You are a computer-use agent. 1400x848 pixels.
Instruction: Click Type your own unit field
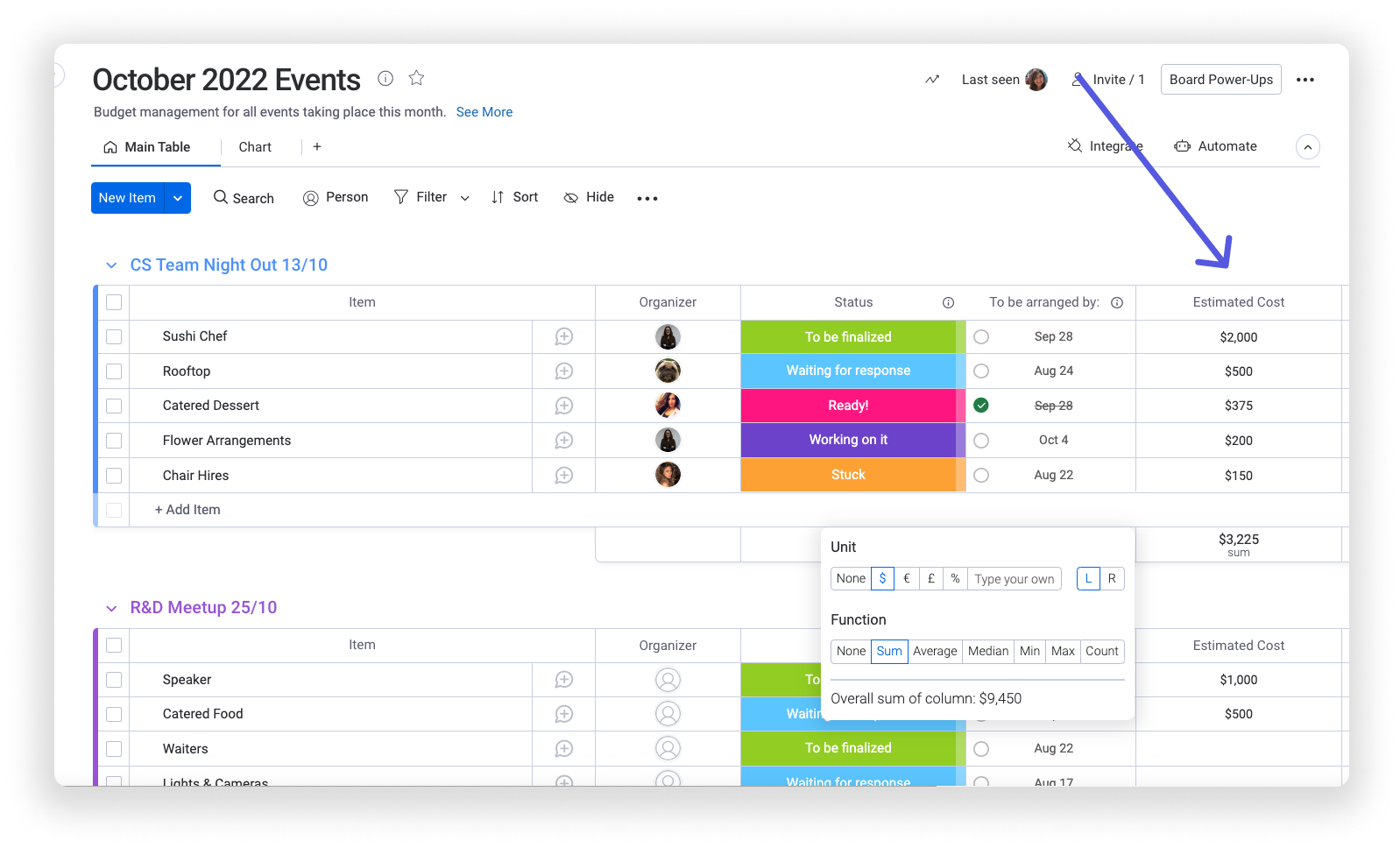point(1015,578)
